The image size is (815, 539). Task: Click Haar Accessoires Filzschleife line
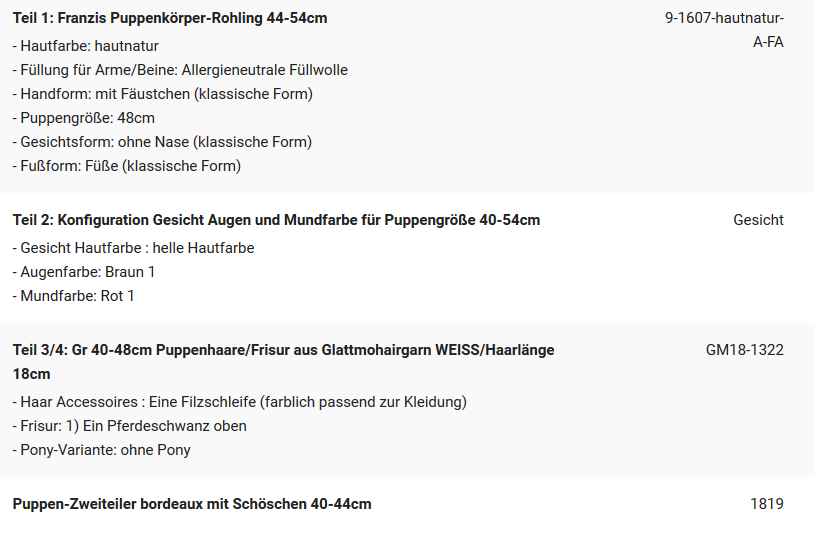[240, 402]
